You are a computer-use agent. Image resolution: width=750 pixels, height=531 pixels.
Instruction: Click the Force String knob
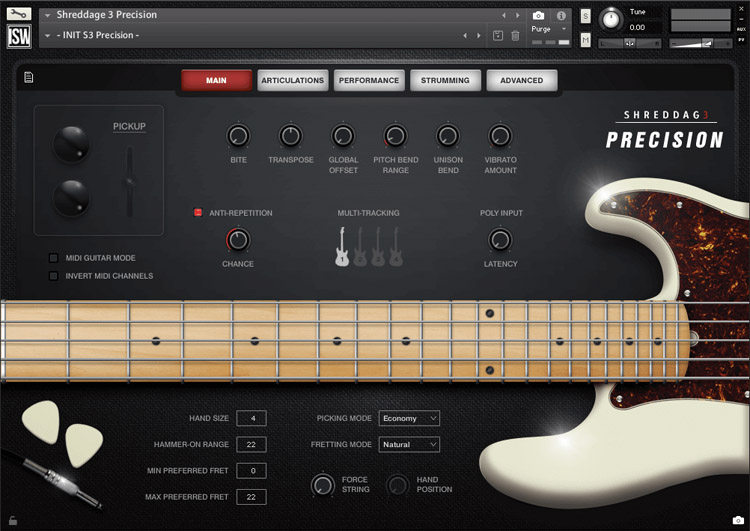click(x=323, y=485)
